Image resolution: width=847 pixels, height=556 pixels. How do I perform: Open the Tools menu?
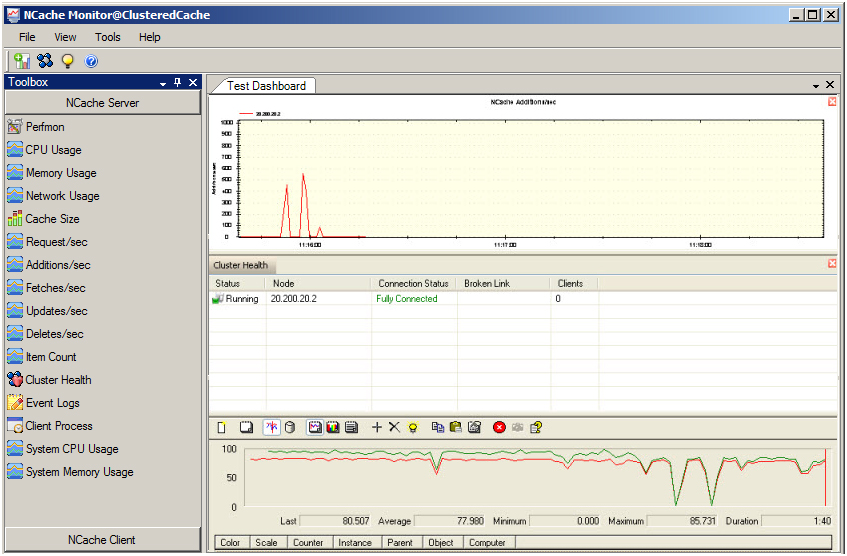[107, 37]
